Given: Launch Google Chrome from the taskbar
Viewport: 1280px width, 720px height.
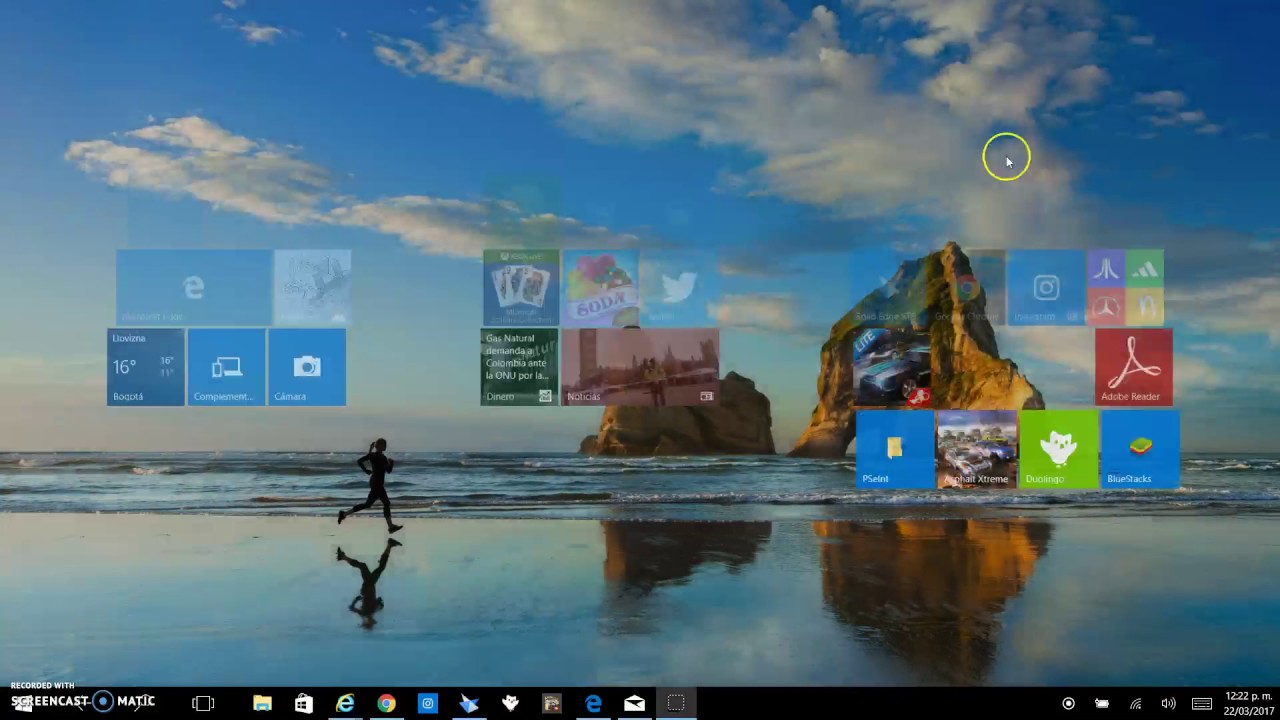Looking at the screenshot, I should click(x=386, y=703).
